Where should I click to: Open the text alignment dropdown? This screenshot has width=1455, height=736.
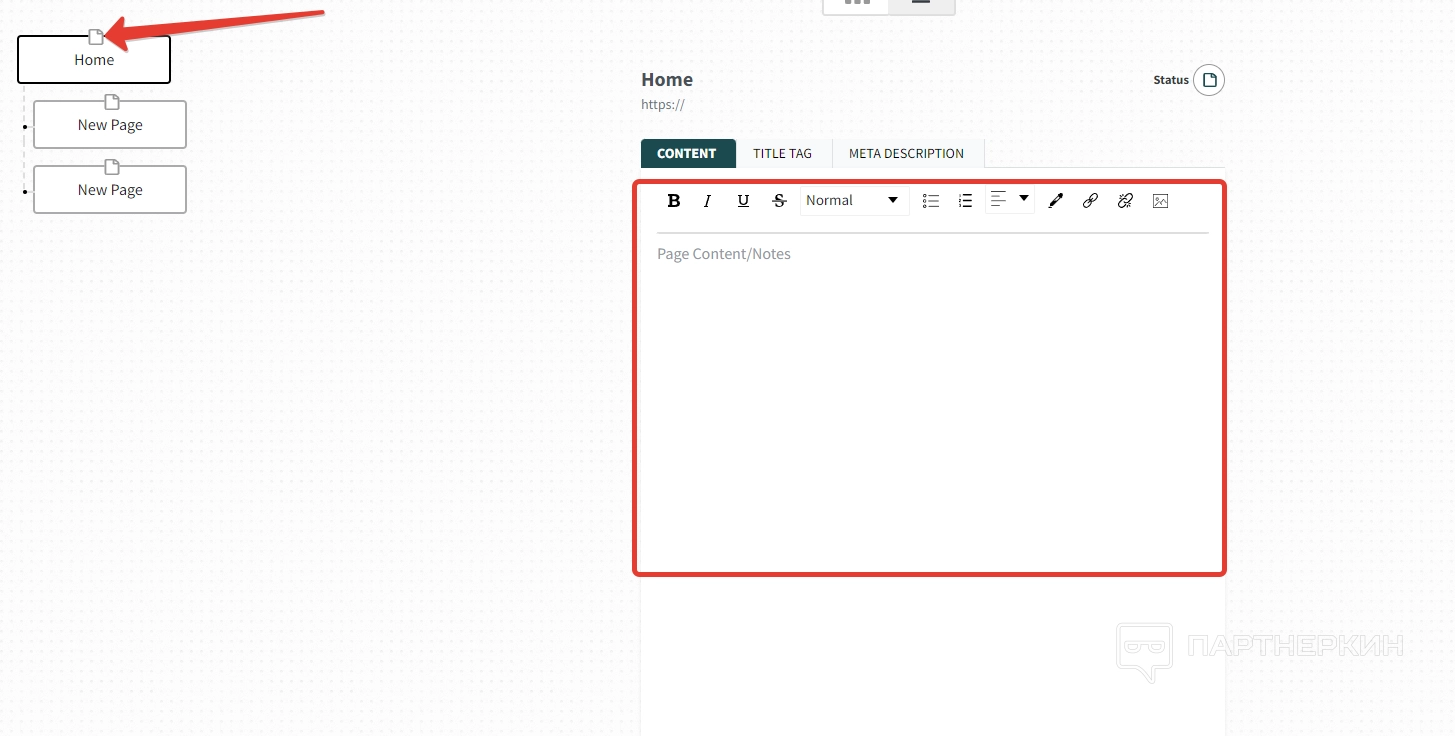[x=1009, y=200]
